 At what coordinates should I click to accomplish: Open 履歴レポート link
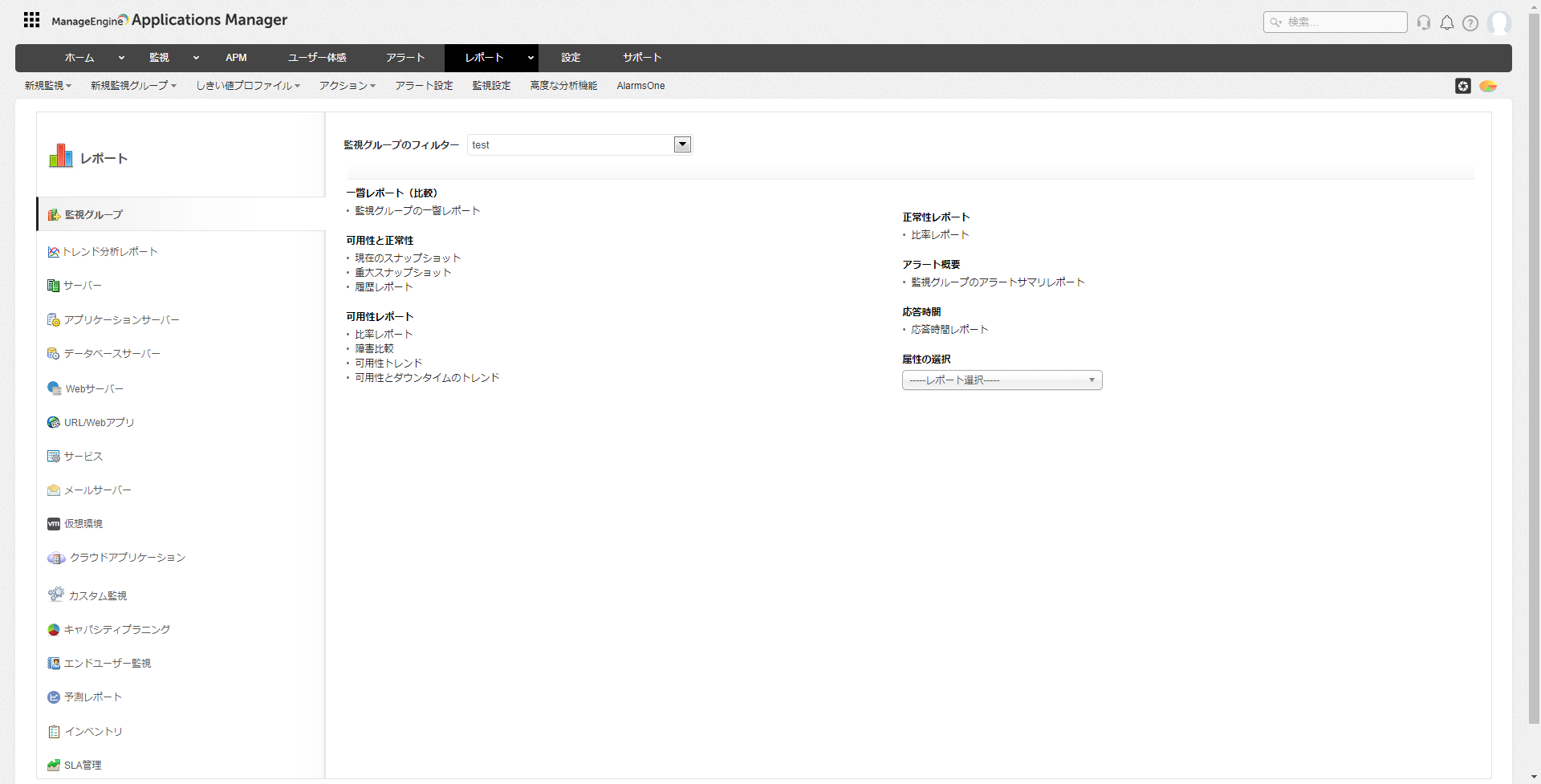tap(384, 287)
